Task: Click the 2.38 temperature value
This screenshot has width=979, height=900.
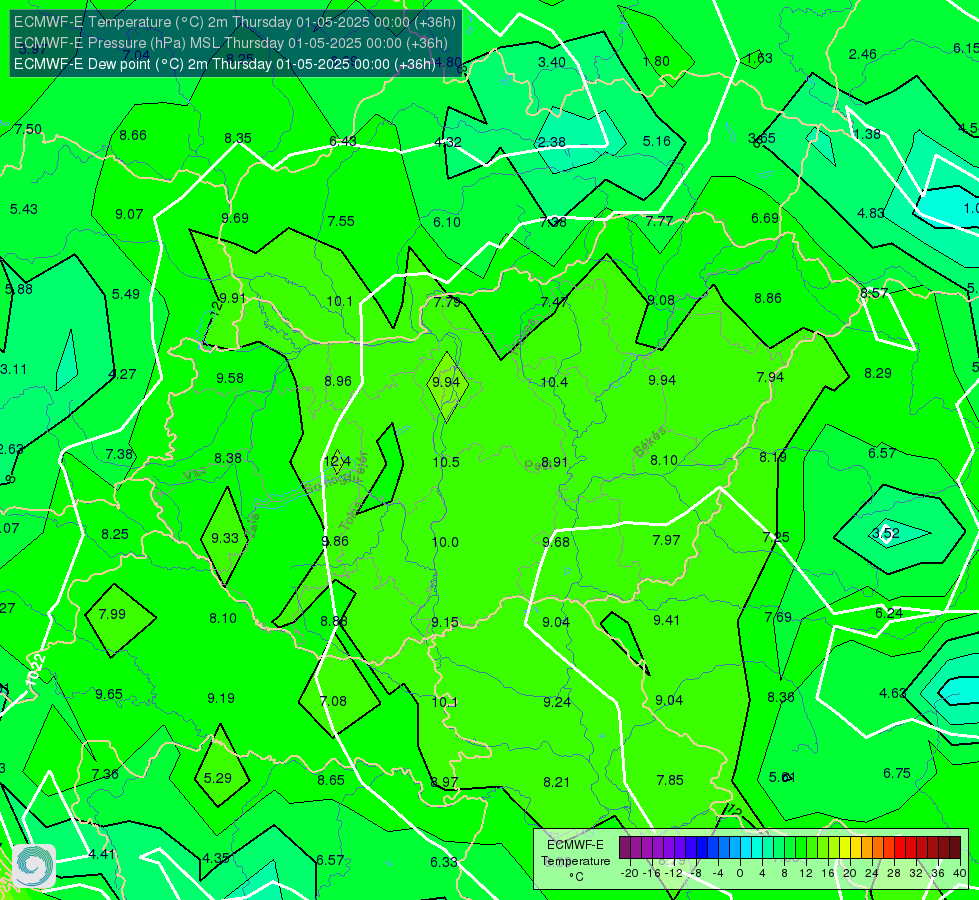Action: click(x=552, y=142)
